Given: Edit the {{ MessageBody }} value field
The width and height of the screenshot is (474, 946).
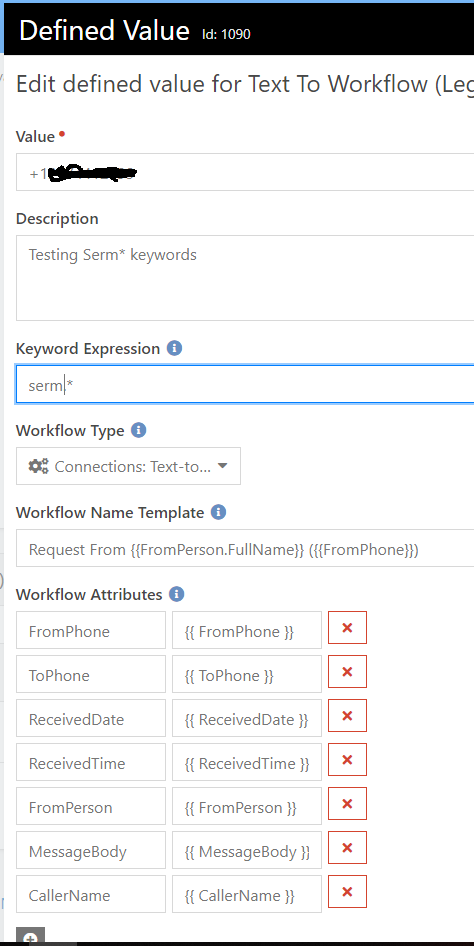Looking at the screenshot, I should (x=247, y=850).
